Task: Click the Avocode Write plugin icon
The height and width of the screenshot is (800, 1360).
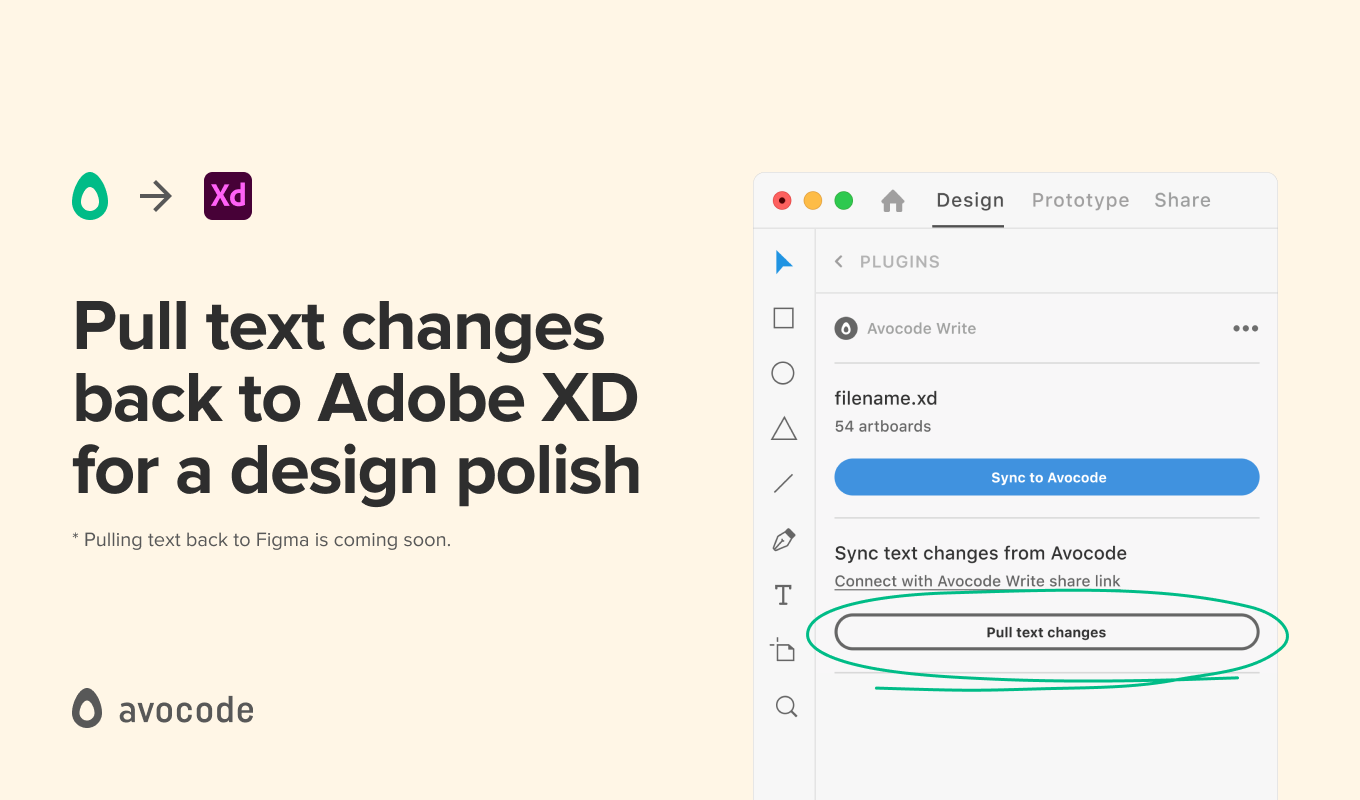Action: (846, 328)
